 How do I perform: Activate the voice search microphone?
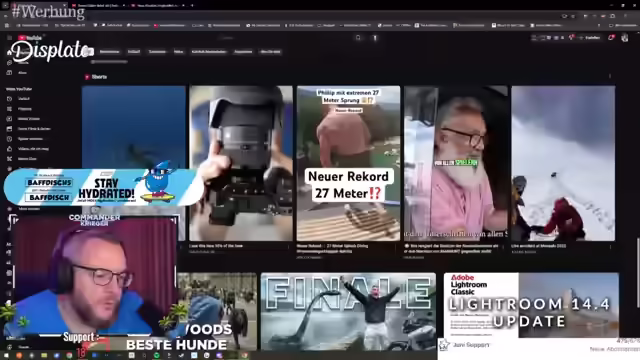coord(375,38)
